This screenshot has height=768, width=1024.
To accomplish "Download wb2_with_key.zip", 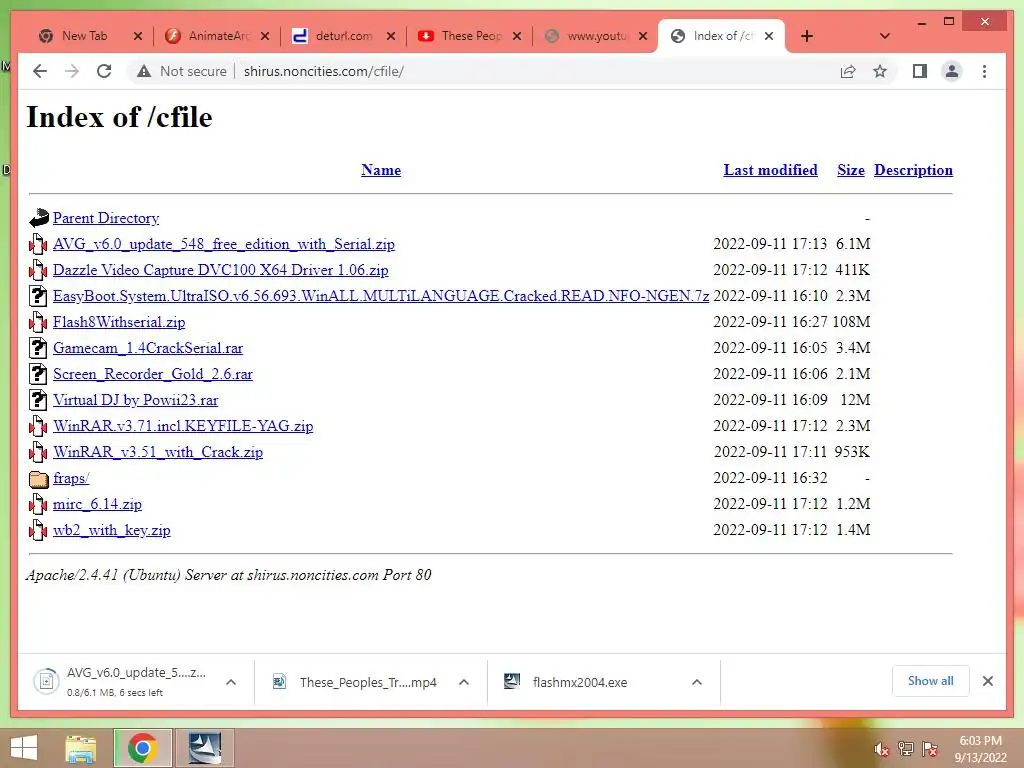I will tap(112, 530).
